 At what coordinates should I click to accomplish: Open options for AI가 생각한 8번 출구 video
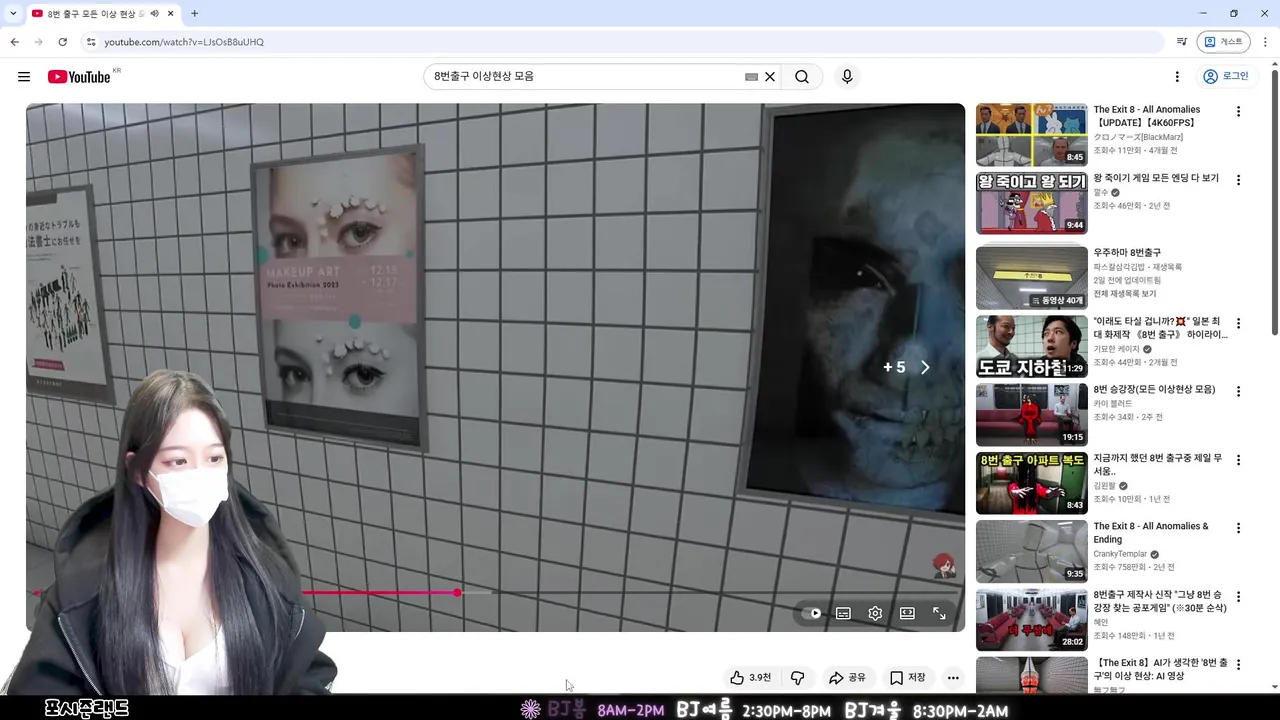(x=1238, y=664)
